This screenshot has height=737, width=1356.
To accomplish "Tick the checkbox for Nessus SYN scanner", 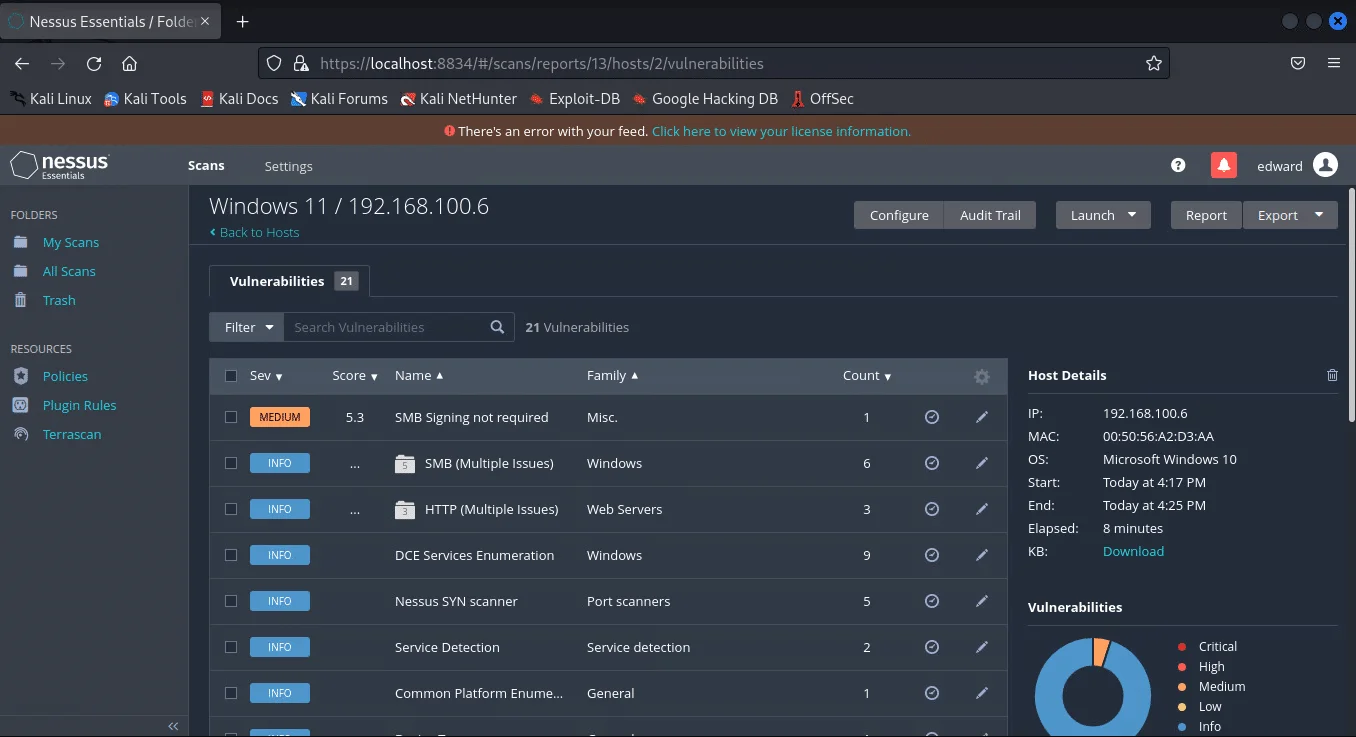I will click(x=231, y=601).
